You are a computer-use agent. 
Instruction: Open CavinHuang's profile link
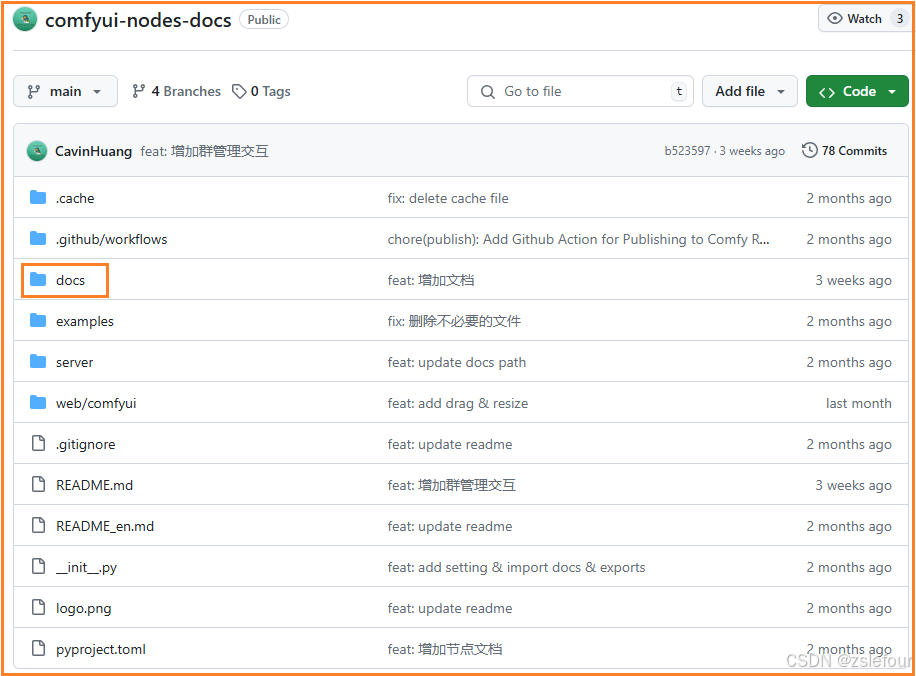pos(93,151)
